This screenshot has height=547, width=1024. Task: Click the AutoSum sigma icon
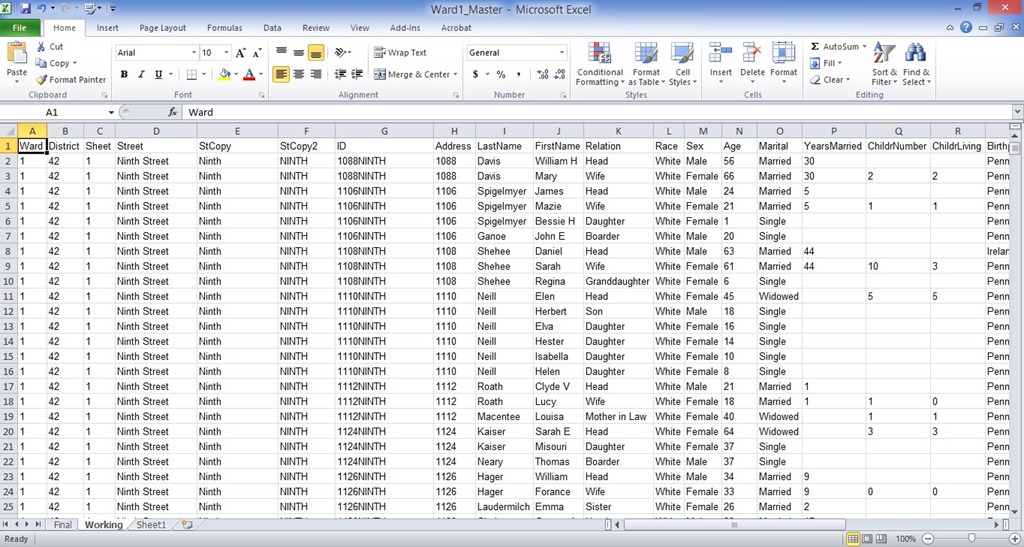point(815,47)
